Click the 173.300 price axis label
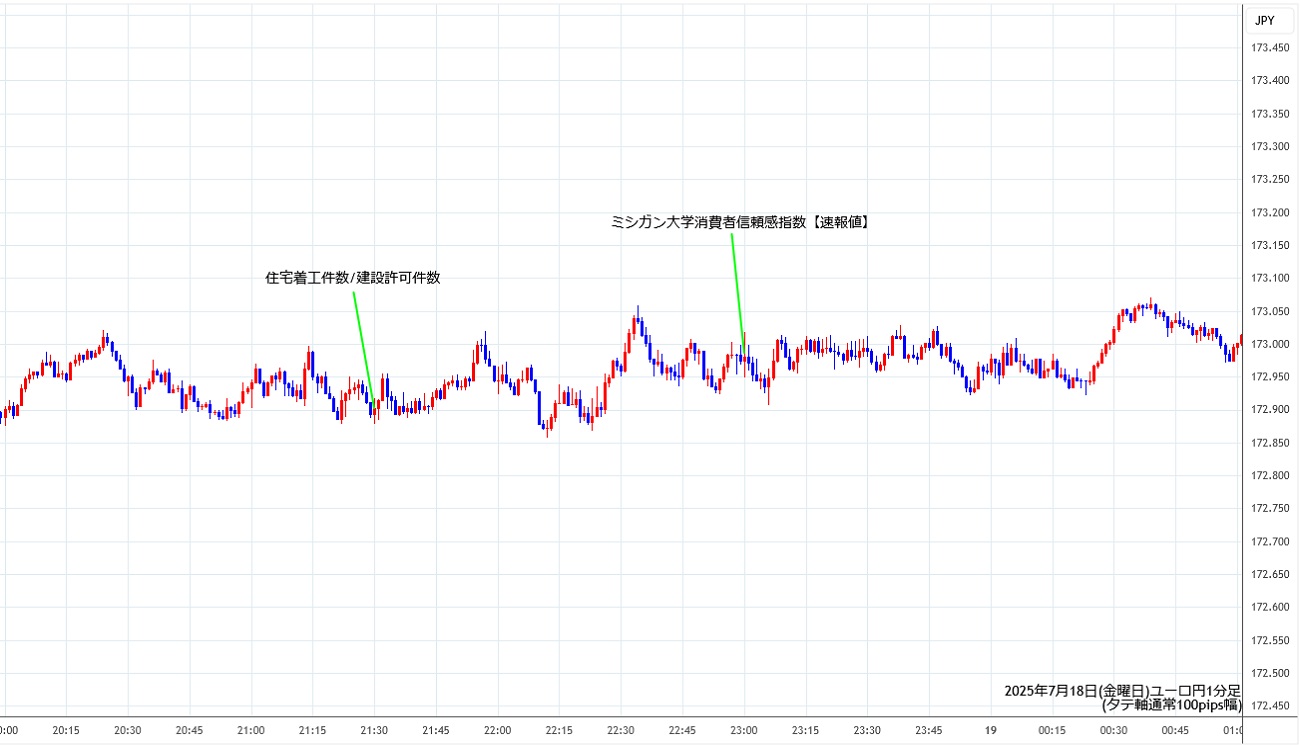Image resolution: width=1300 pixels, height=745 pixels. pos(1269,147)
